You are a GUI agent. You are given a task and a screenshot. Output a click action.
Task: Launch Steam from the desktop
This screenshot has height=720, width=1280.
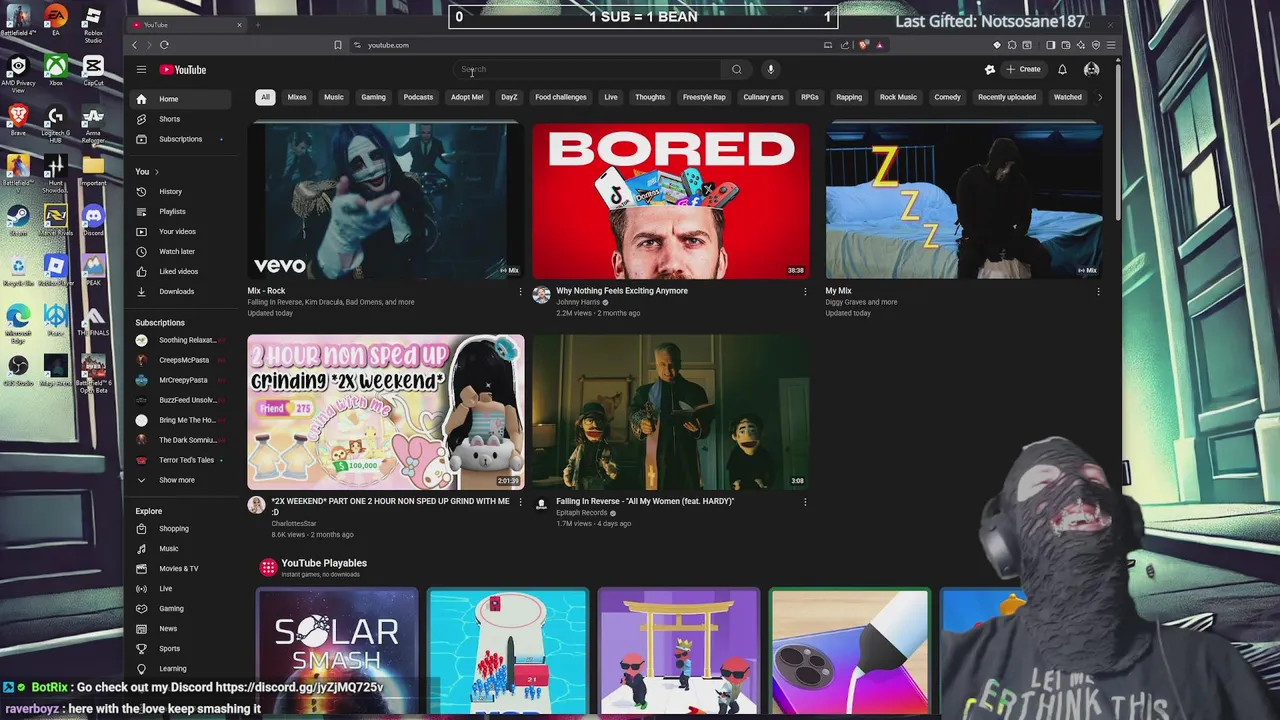point(18,219)
